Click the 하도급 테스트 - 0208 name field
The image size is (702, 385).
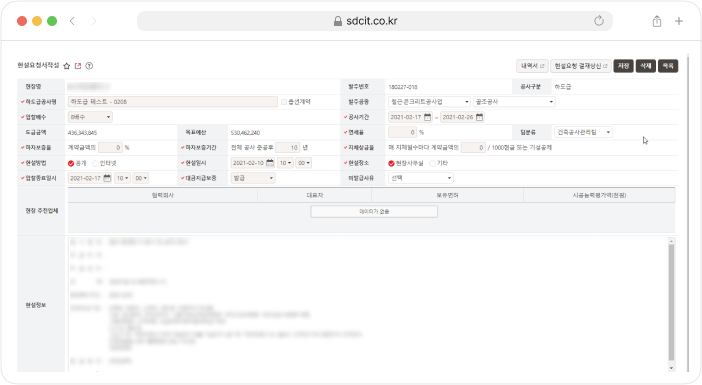pos(173,102)
